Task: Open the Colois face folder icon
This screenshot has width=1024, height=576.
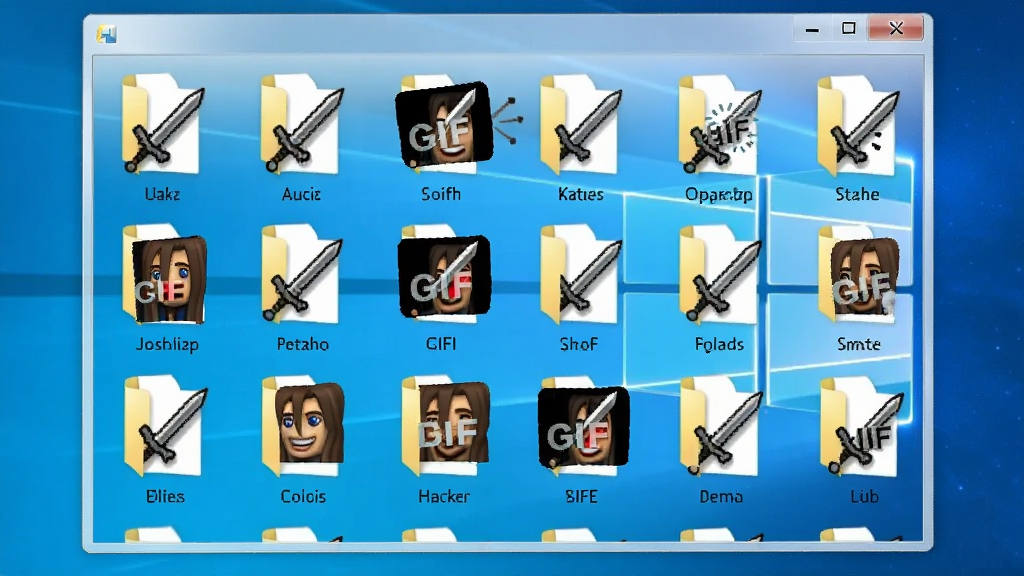Action: tap(303, 426)
